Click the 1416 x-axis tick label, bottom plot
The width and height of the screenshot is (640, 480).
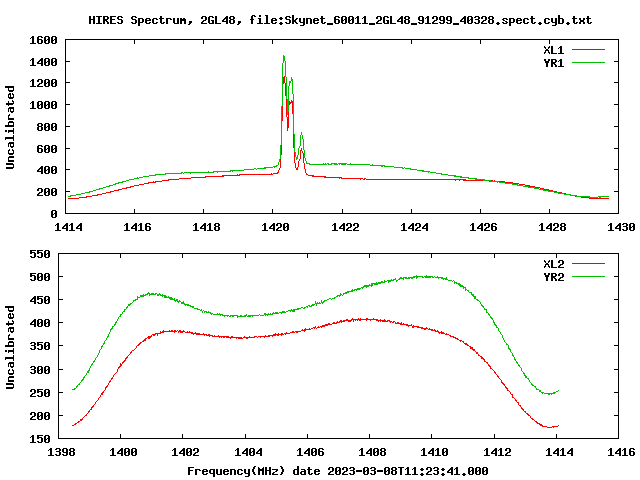point(621,452)
